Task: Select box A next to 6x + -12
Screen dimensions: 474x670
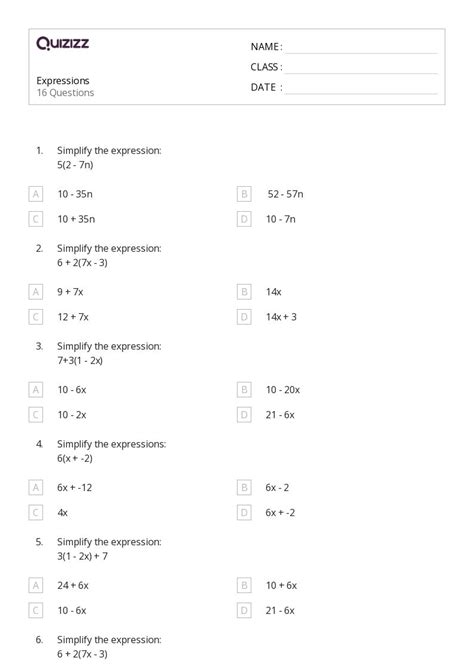Action: [x=35, y=488]
